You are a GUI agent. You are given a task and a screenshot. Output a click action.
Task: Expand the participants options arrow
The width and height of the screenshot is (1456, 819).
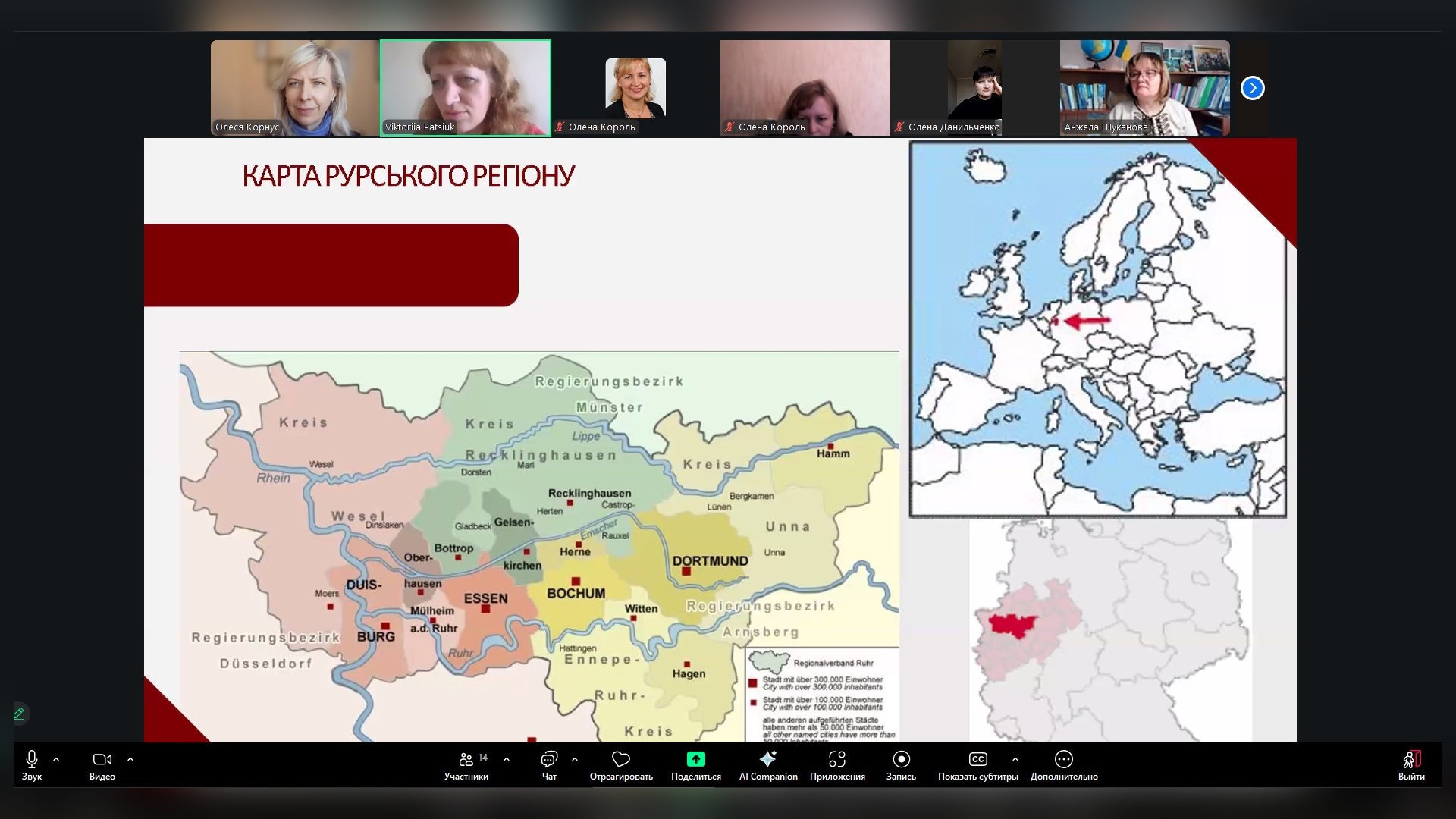coord(507,759)
